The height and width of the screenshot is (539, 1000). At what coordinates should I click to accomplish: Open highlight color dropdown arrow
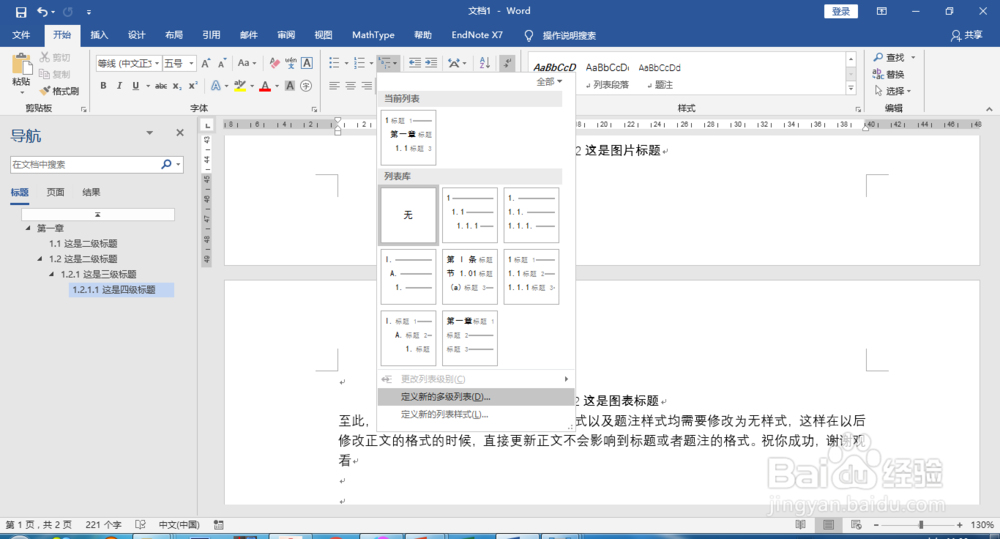tap(252, 85)
